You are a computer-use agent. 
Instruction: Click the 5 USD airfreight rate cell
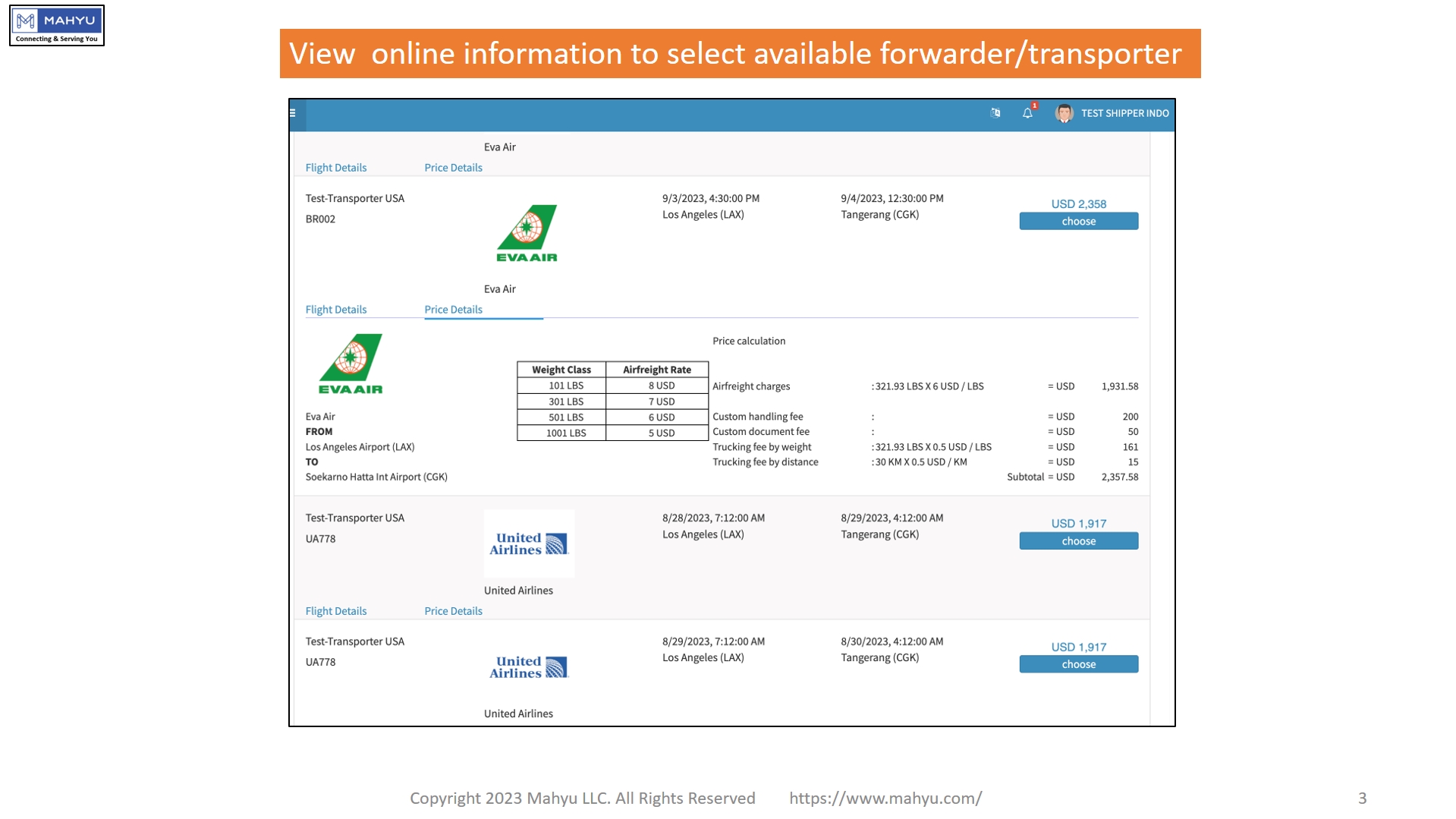click(657, 433)
